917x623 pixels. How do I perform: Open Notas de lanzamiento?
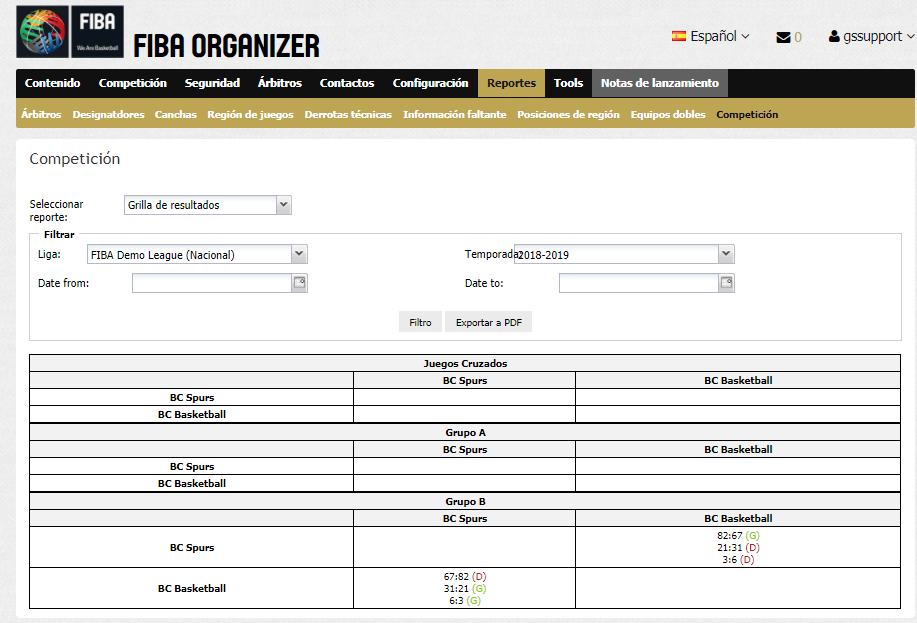pyautogui.click(x=660, y=83)
